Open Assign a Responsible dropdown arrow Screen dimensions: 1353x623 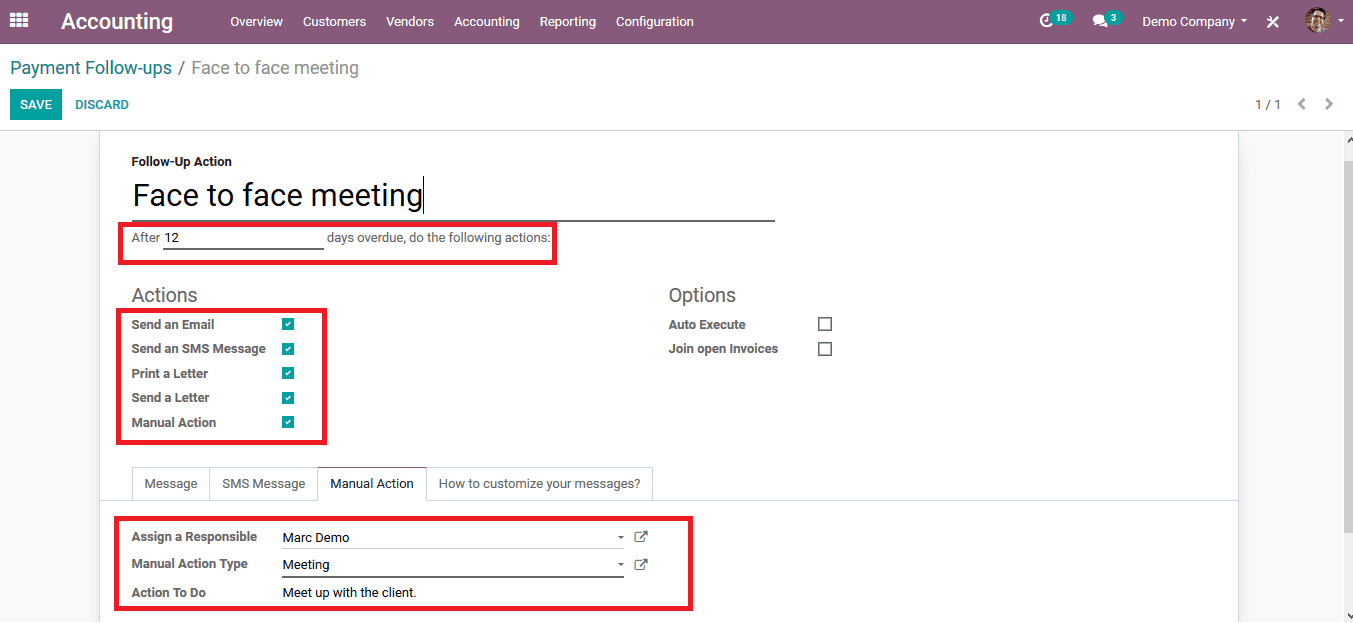pos(621,538)
